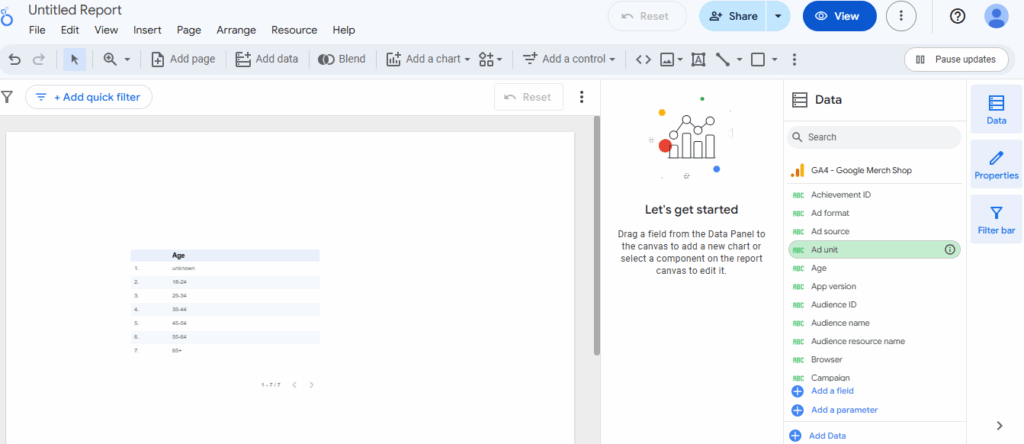The image size is (1024, 444).
Task: Click the zoom magnifier icon
Action: click(x=110, y=59)
